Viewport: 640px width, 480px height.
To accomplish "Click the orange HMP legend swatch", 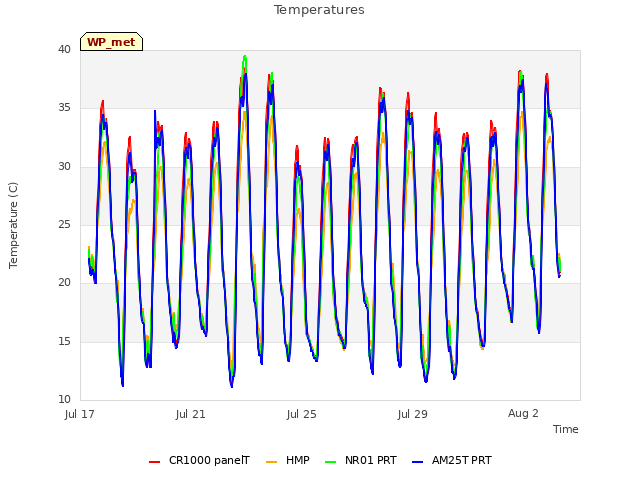I will tap(271, 462).
